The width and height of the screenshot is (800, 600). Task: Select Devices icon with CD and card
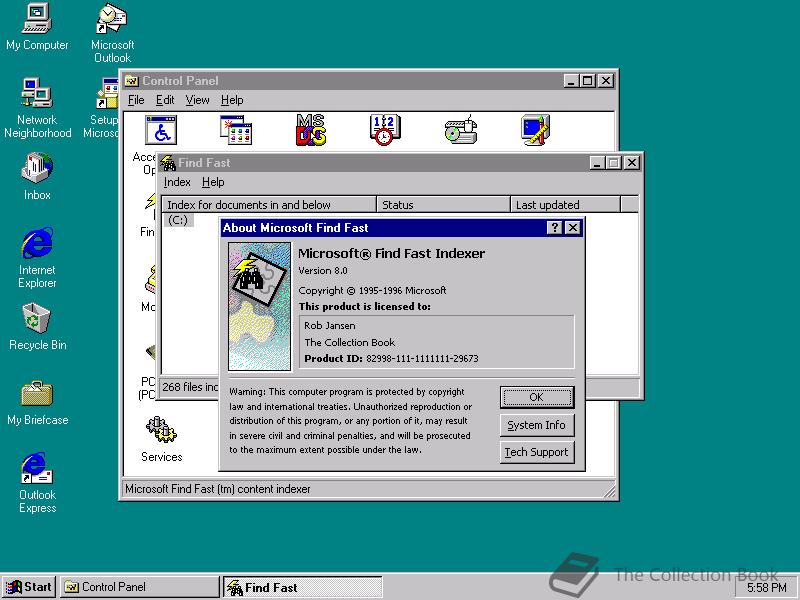pyautogui.click(x=461, y=130)
